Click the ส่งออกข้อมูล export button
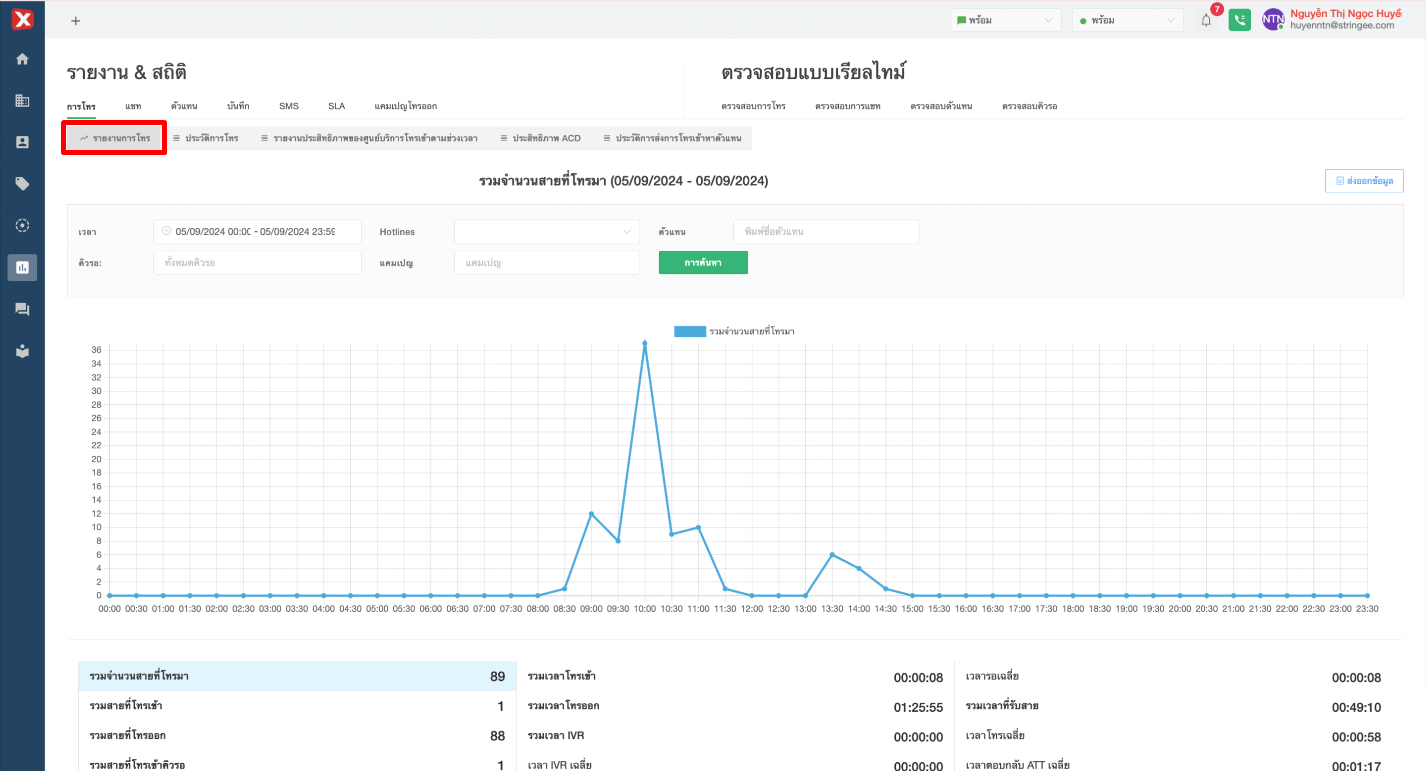 click(x=1364, y=181)
